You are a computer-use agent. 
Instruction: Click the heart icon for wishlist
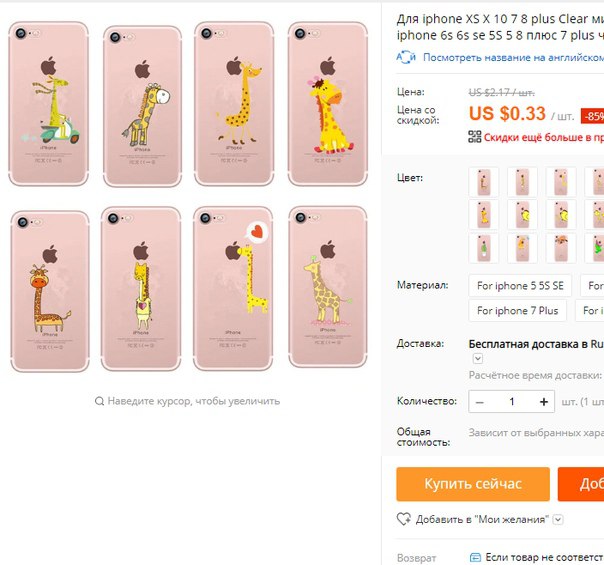pos(404,519)
